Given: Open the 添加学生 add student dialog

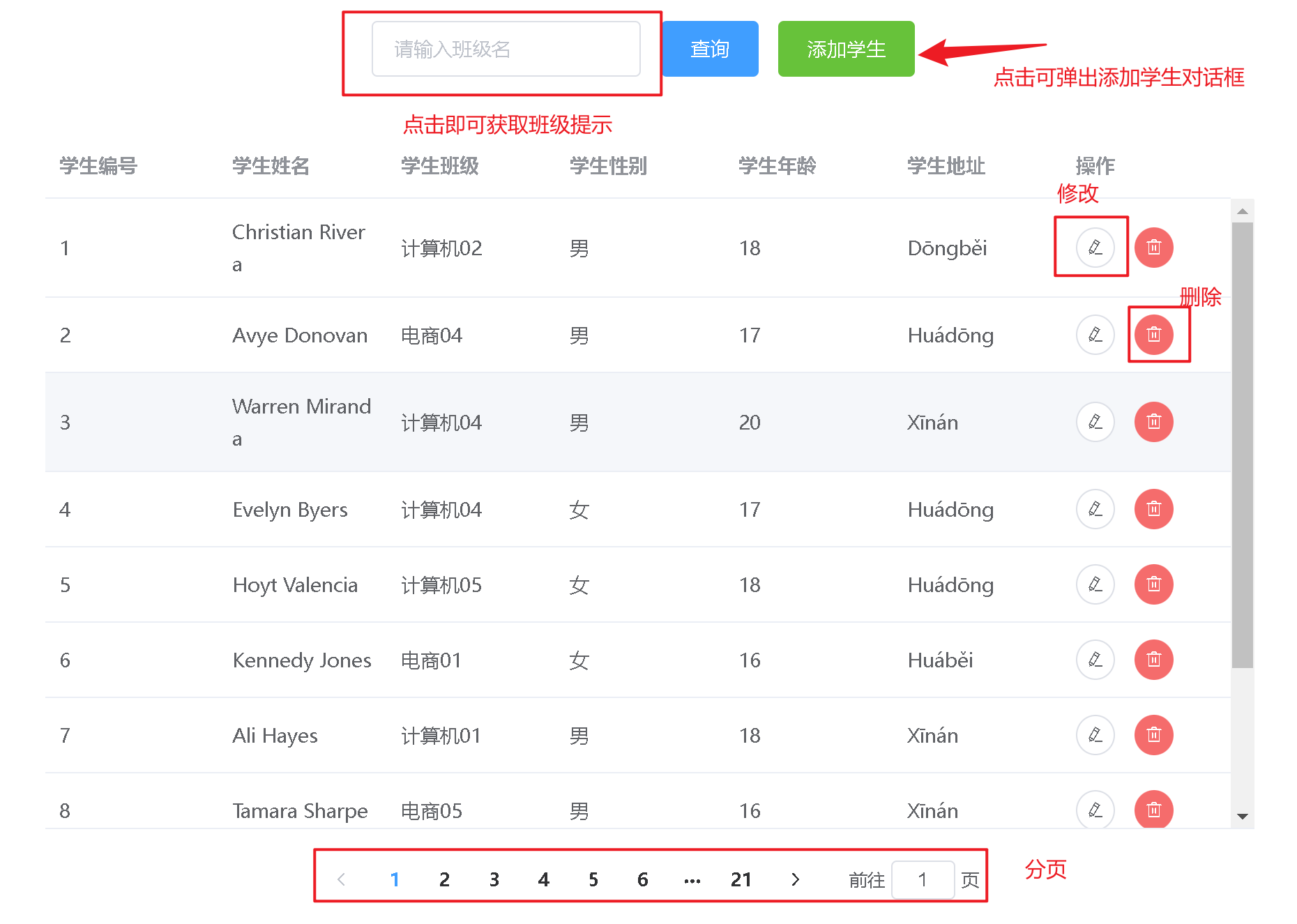Looking at the screenshot, I should [x=846, y=49].
